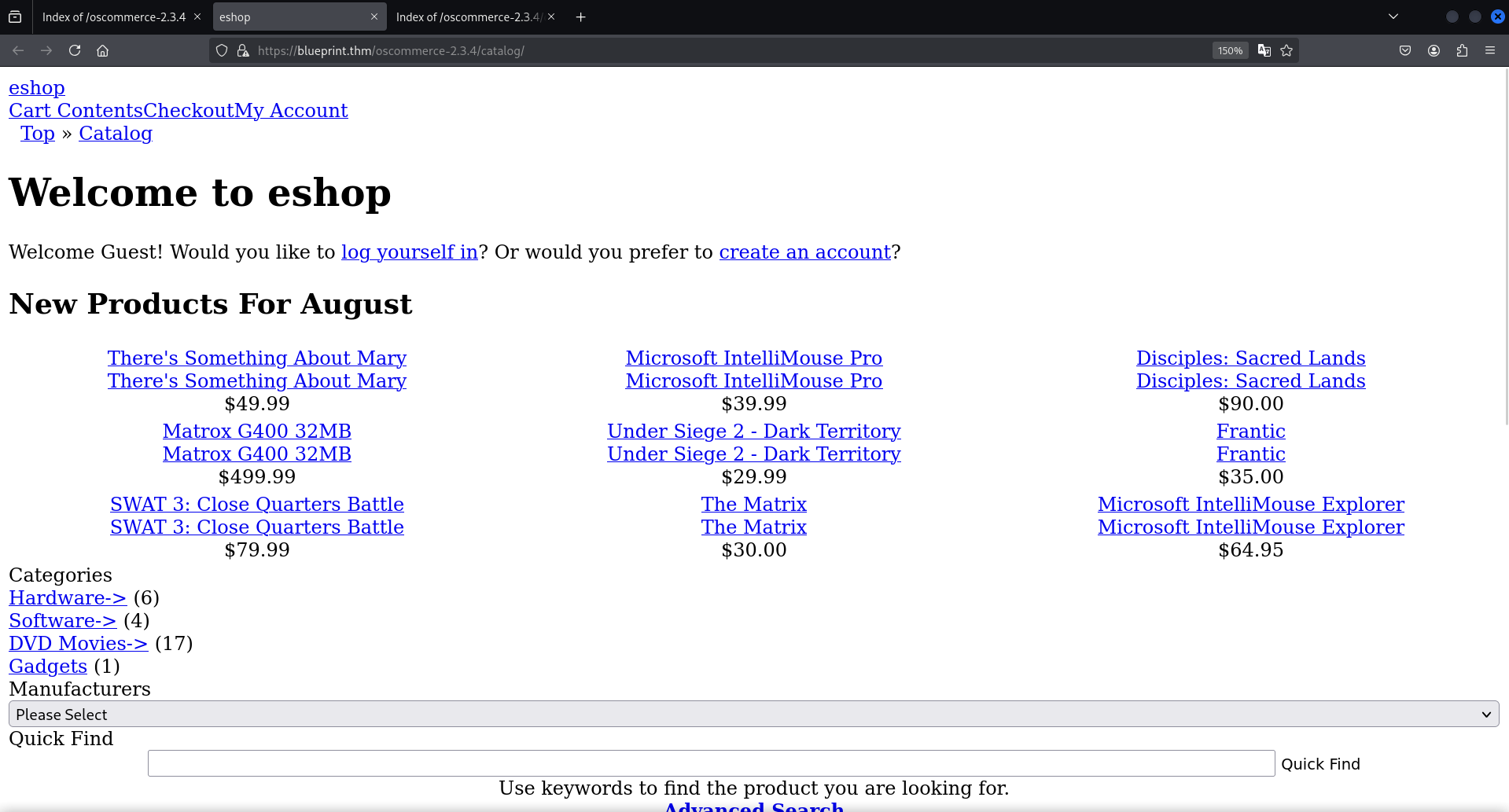Open the Firefox hamburger application menu
This screenshot has width=1509, height=812.
(x=1489, y=50)
